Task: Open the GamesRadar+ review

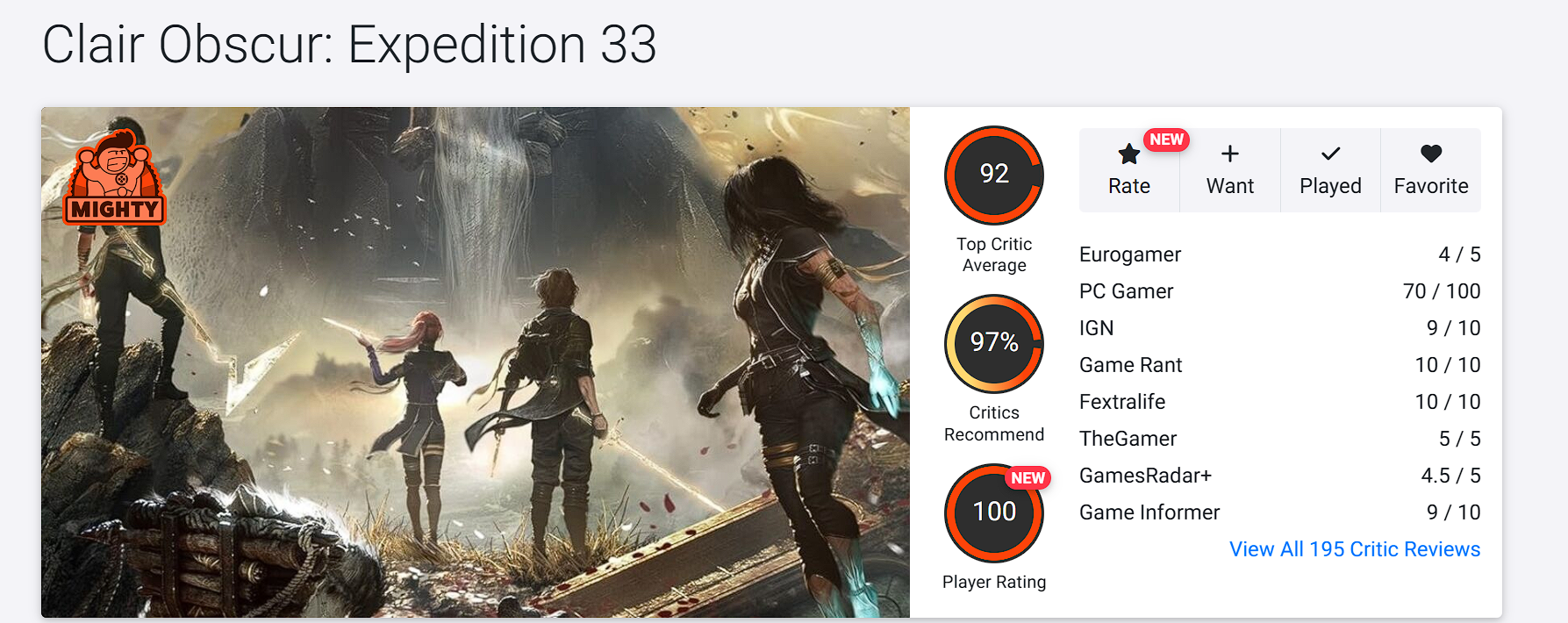Action: click(1145, 476)
